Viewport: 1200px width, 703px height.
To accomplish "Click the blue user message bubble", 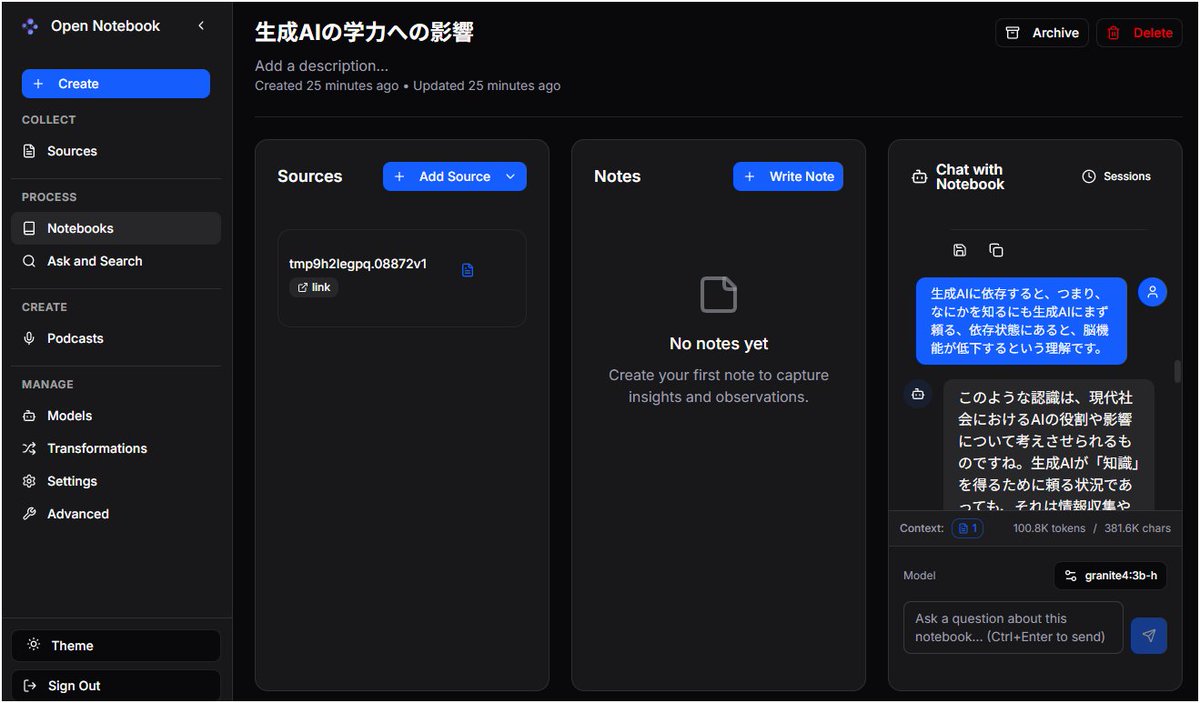I will pos(1021,321).
